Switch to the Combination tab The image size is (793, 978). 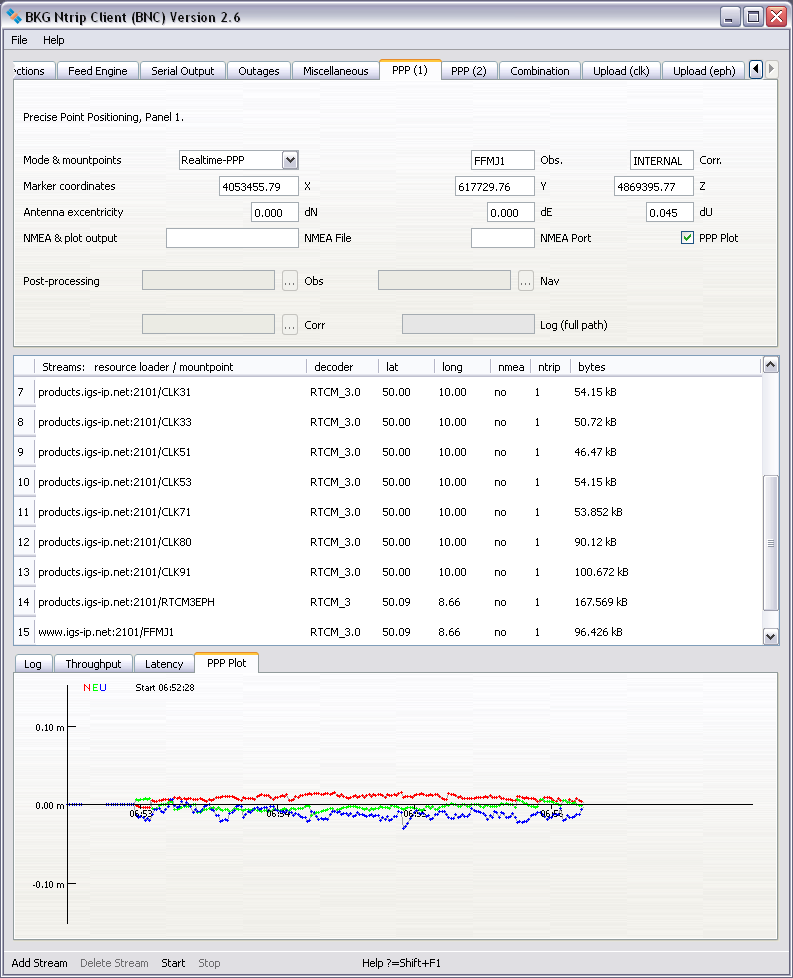coord(539,71)
